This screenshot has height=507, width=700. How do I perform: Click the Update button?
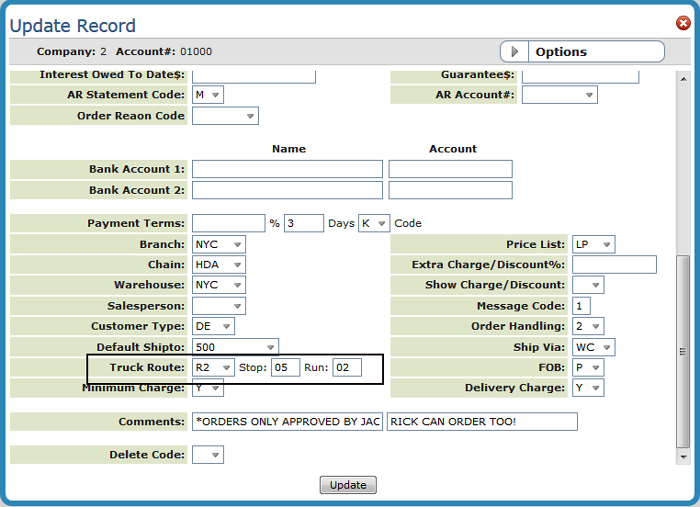click(x=348, y=485)
